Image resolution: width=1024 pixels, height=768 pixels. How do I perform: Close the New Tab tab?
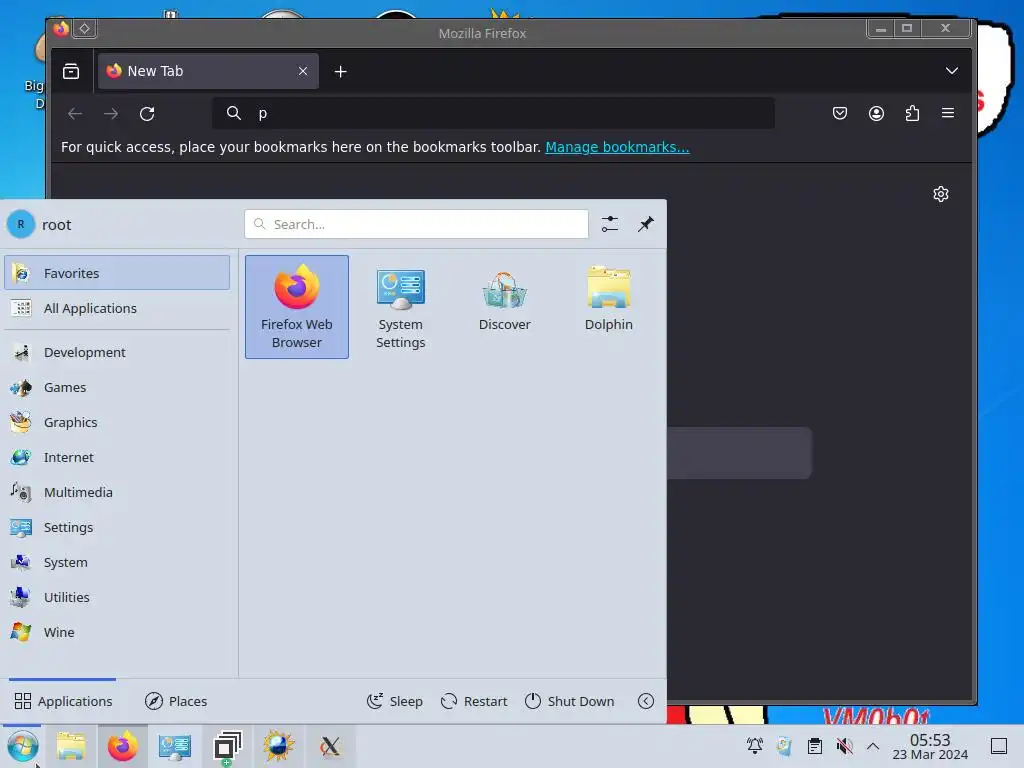(303, 71)
